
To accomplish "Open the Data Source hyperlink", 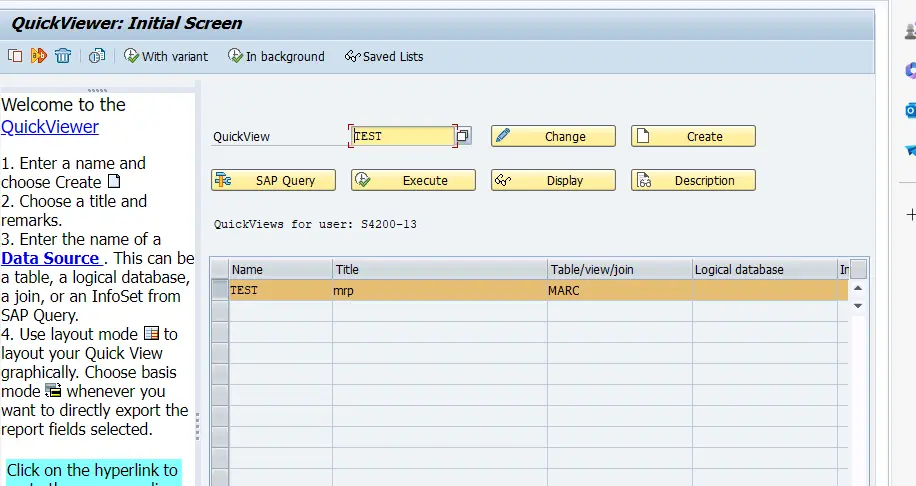I will (50, 258).
